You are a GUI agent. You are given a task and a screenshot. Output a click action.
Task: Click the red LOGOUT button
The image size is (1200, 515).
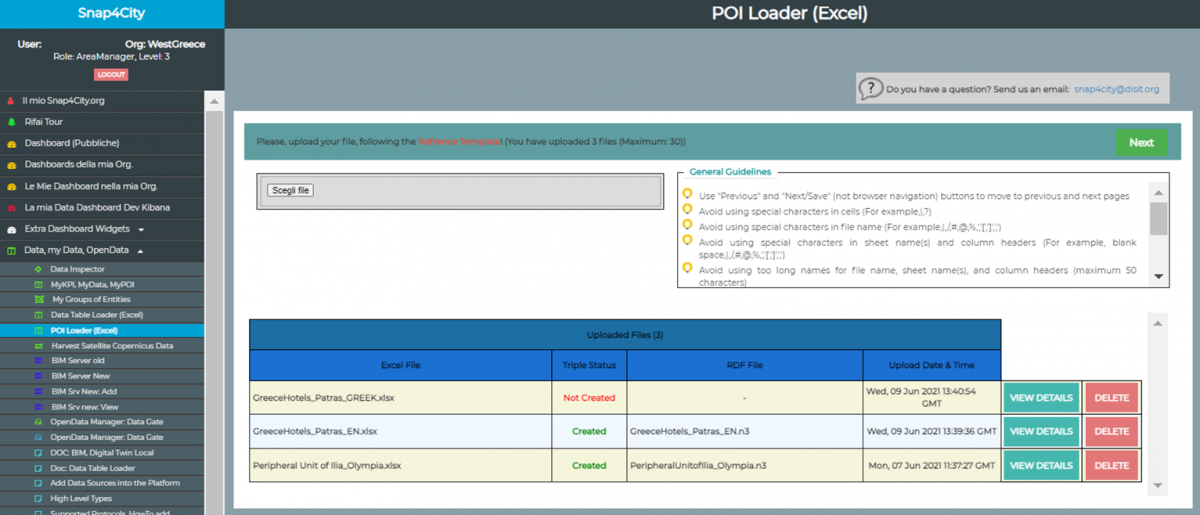(x=111, y=75)
